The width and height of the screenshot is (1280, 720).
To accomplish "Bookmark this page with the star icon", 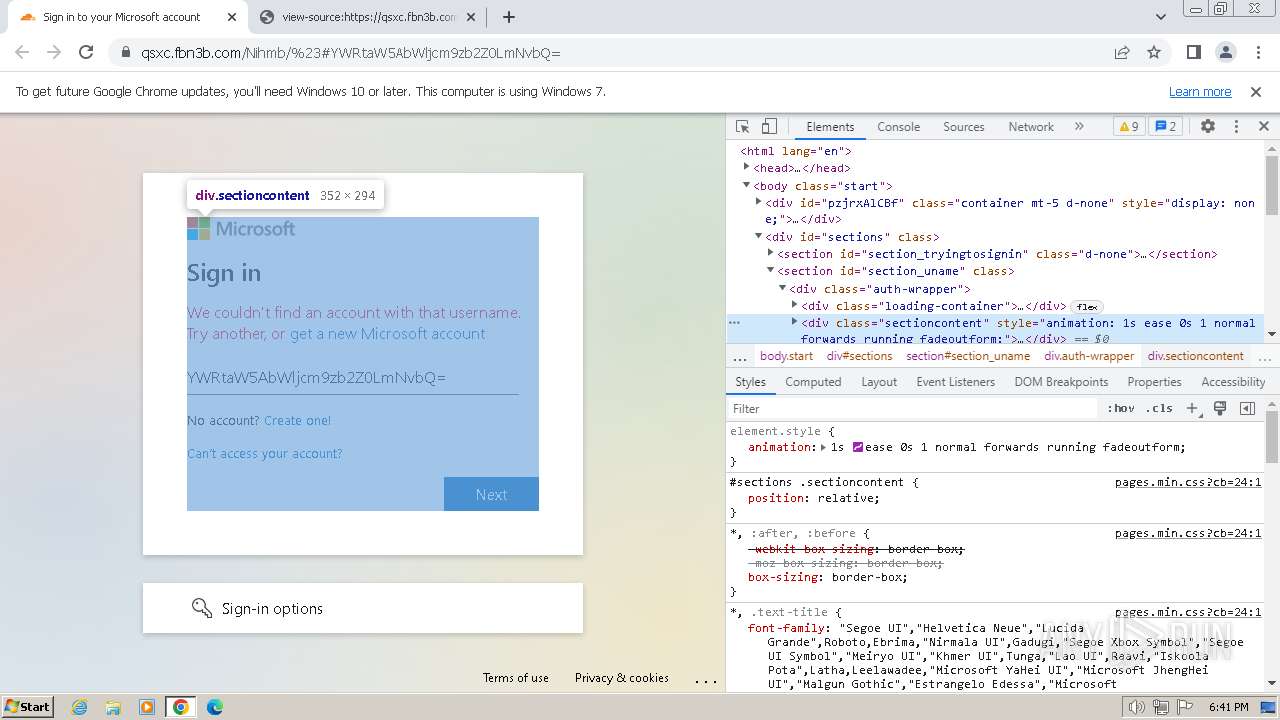I will [1154, 53].
